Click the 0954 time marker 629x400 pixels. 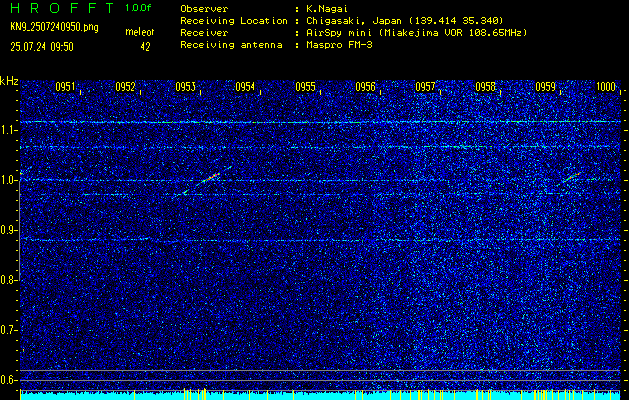tap(245, 87)
